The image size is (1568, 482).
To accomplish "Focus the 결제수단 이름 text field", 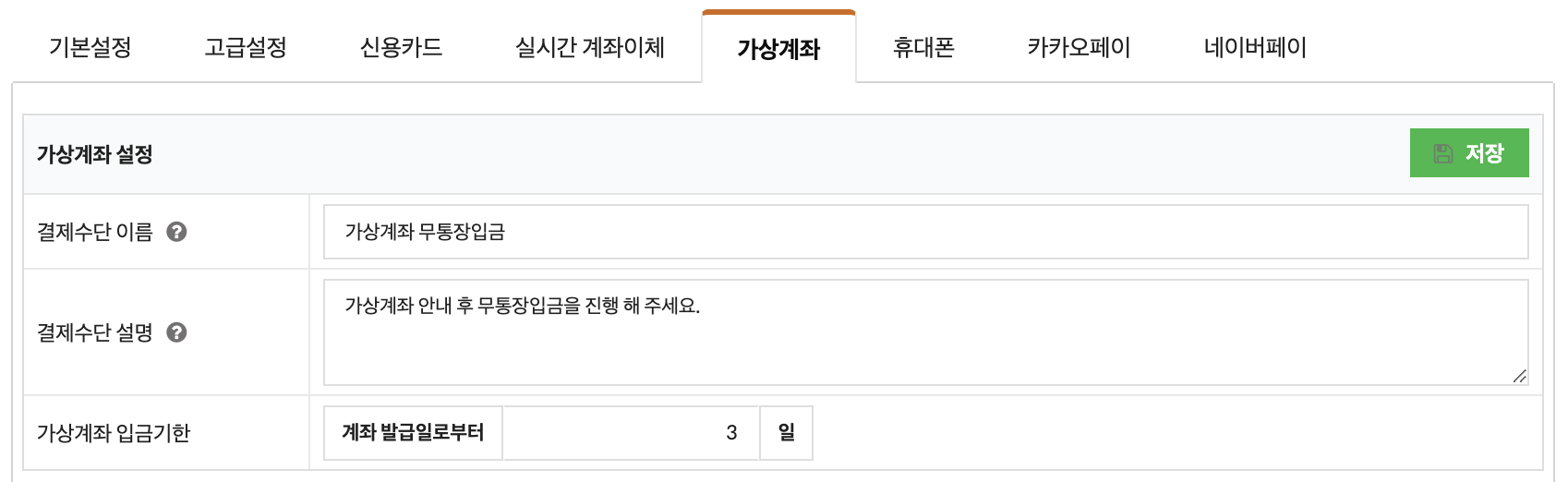I will pyautogui.click(x=925, y=232).
